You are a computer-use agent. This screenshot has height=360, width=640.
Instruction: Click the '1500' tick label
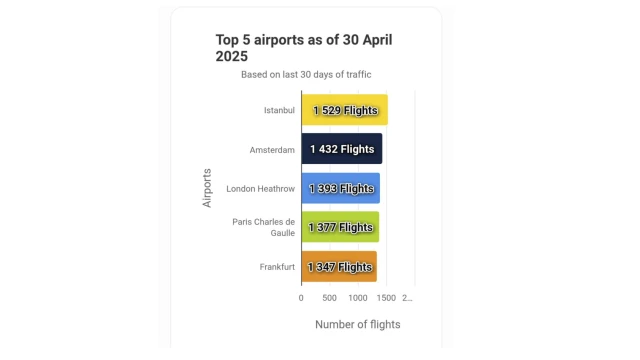386,298
